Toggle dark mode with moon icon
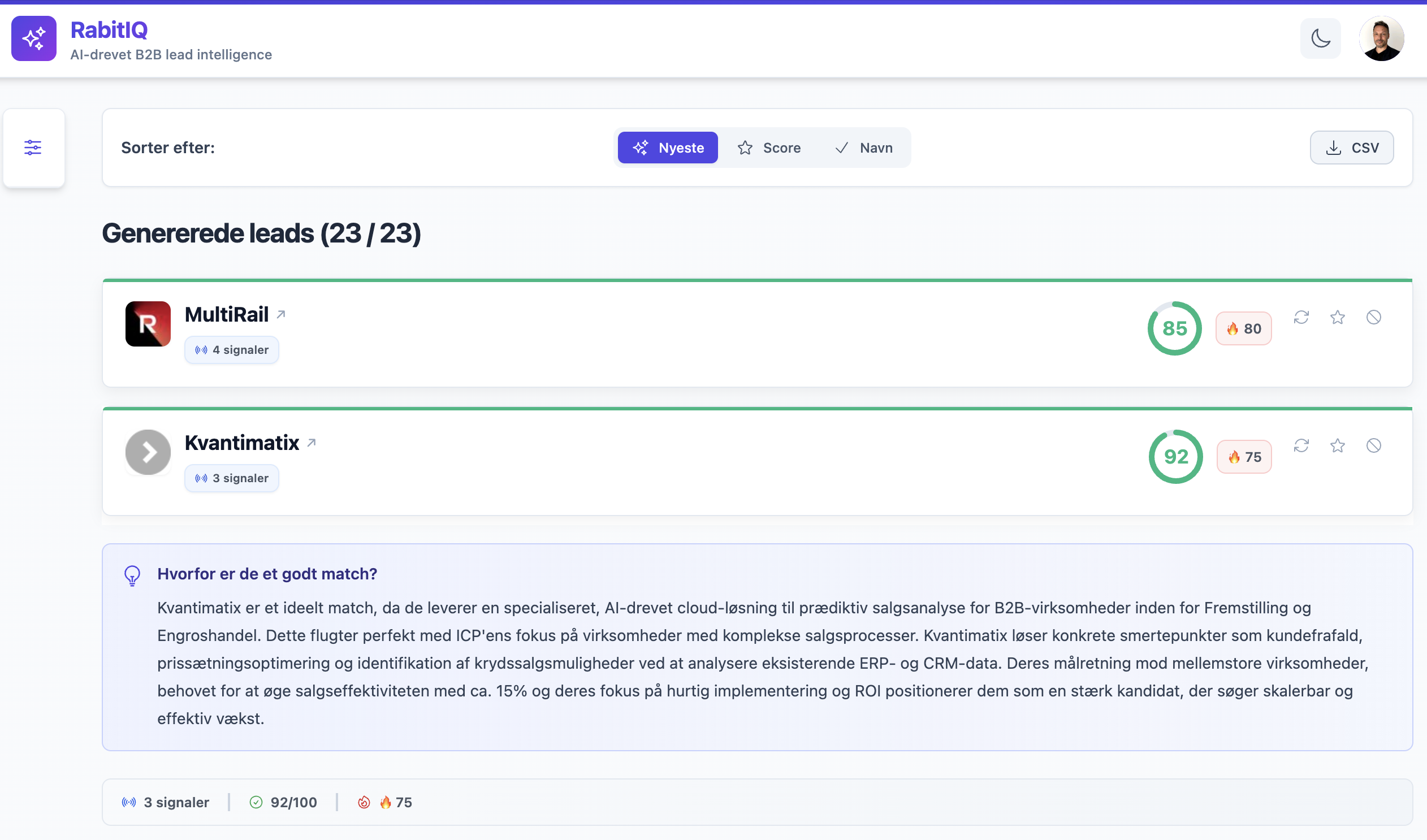This screenshot has height=840, width=1427. pyautogui.click(x=1320, y=38)
